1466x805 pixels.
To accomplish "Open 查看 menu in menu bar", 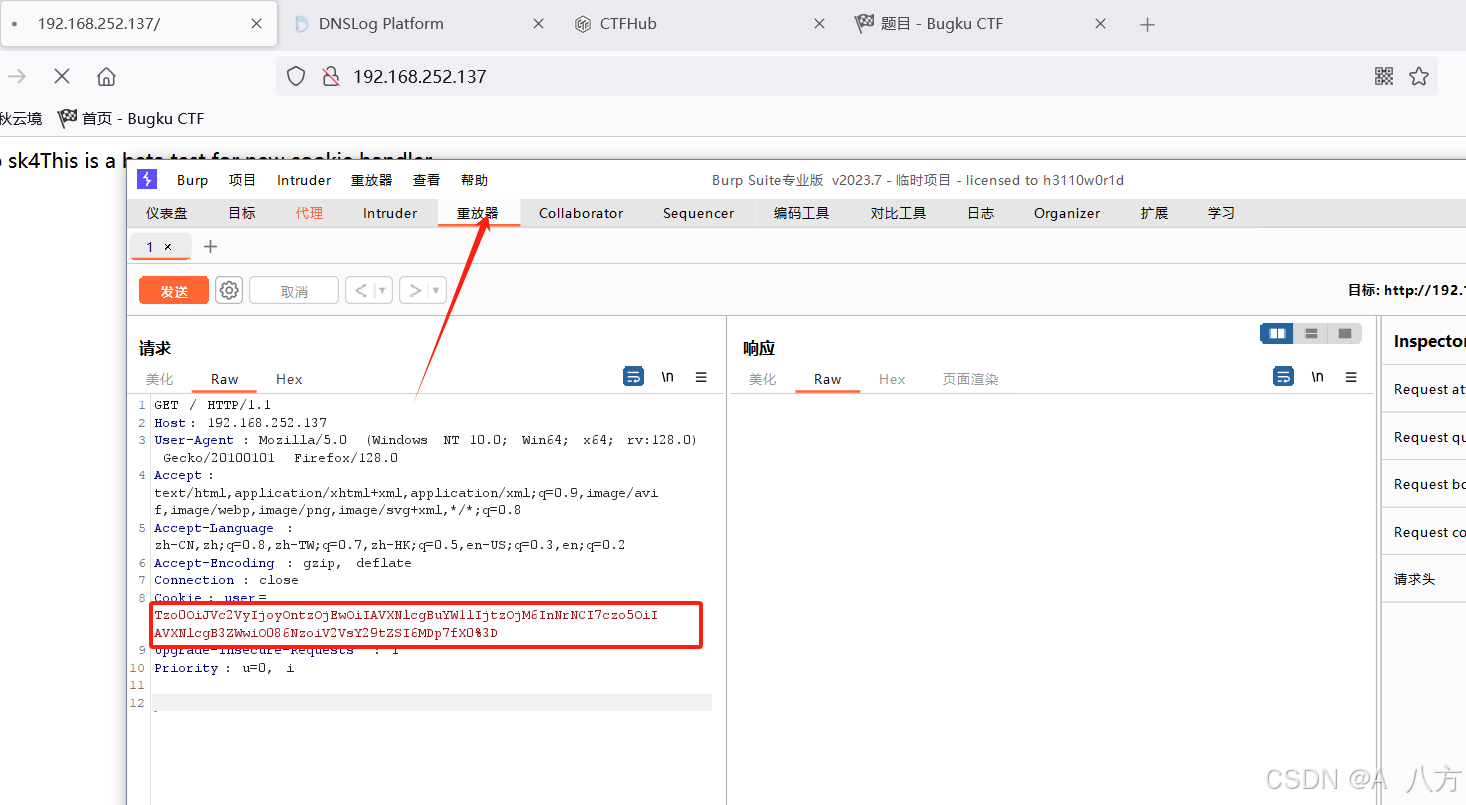I will tap(427, 180).
